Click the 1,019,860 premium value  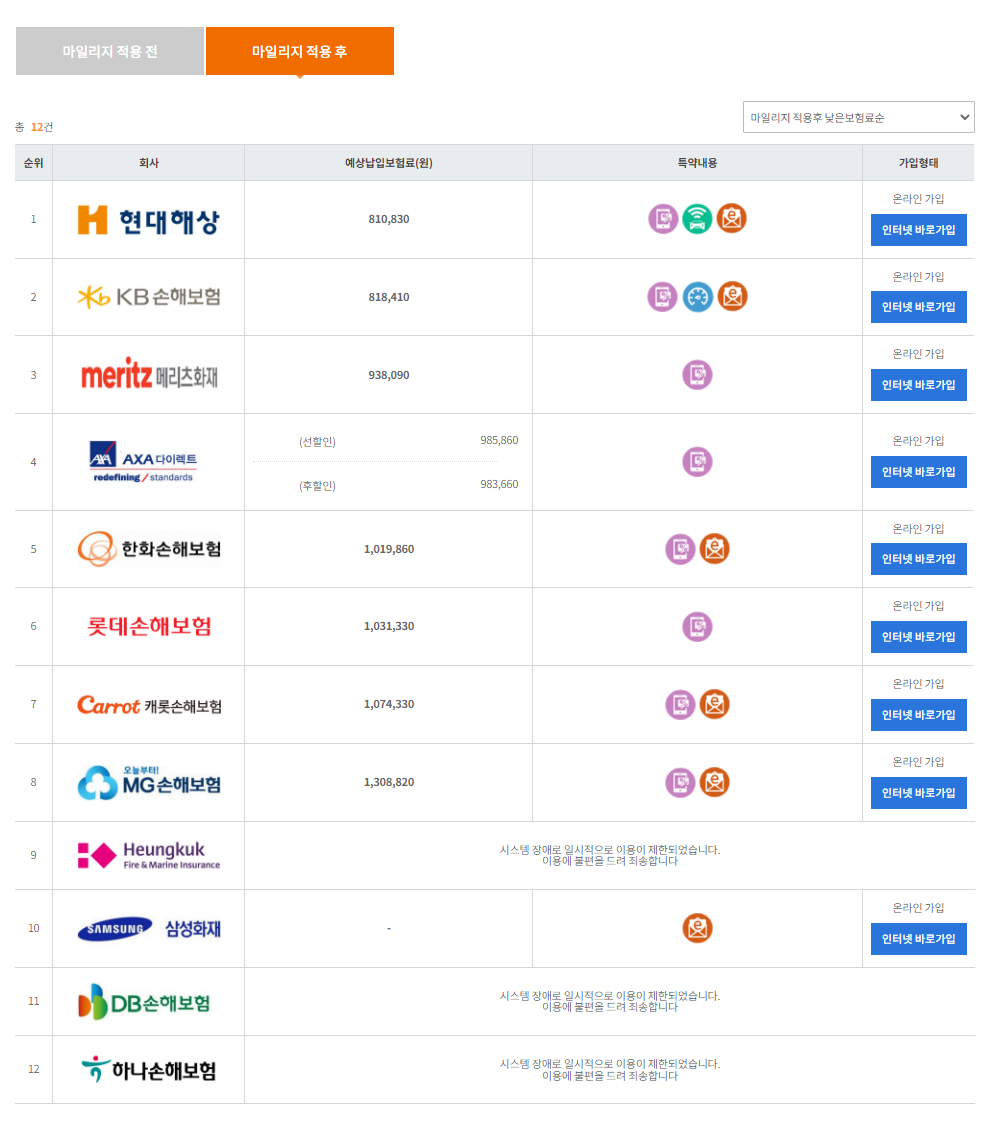[389, 549]
